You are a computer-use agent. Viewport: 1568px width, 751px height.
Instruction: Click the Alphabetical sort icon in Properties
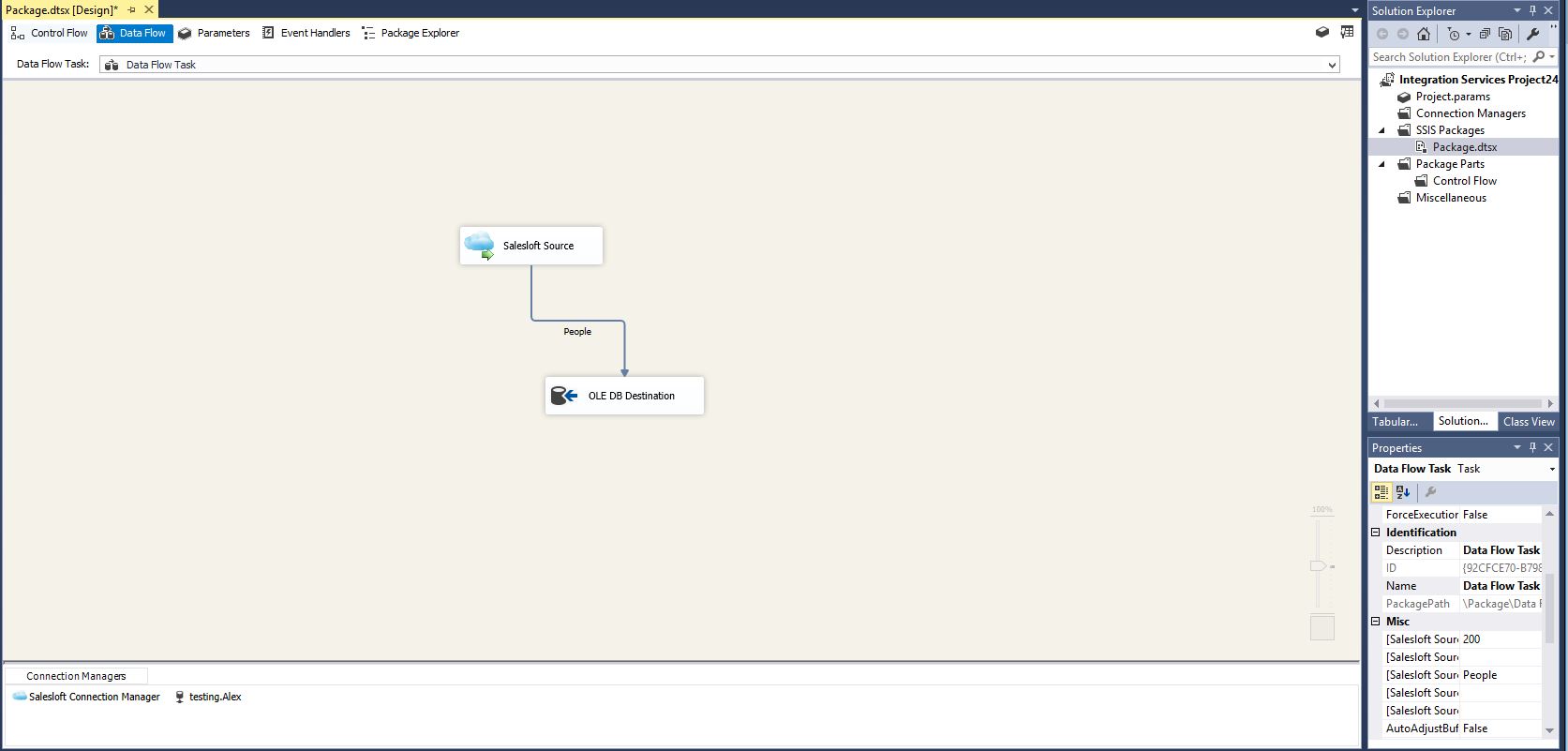pyautogui.click(x=1403, y=492)
